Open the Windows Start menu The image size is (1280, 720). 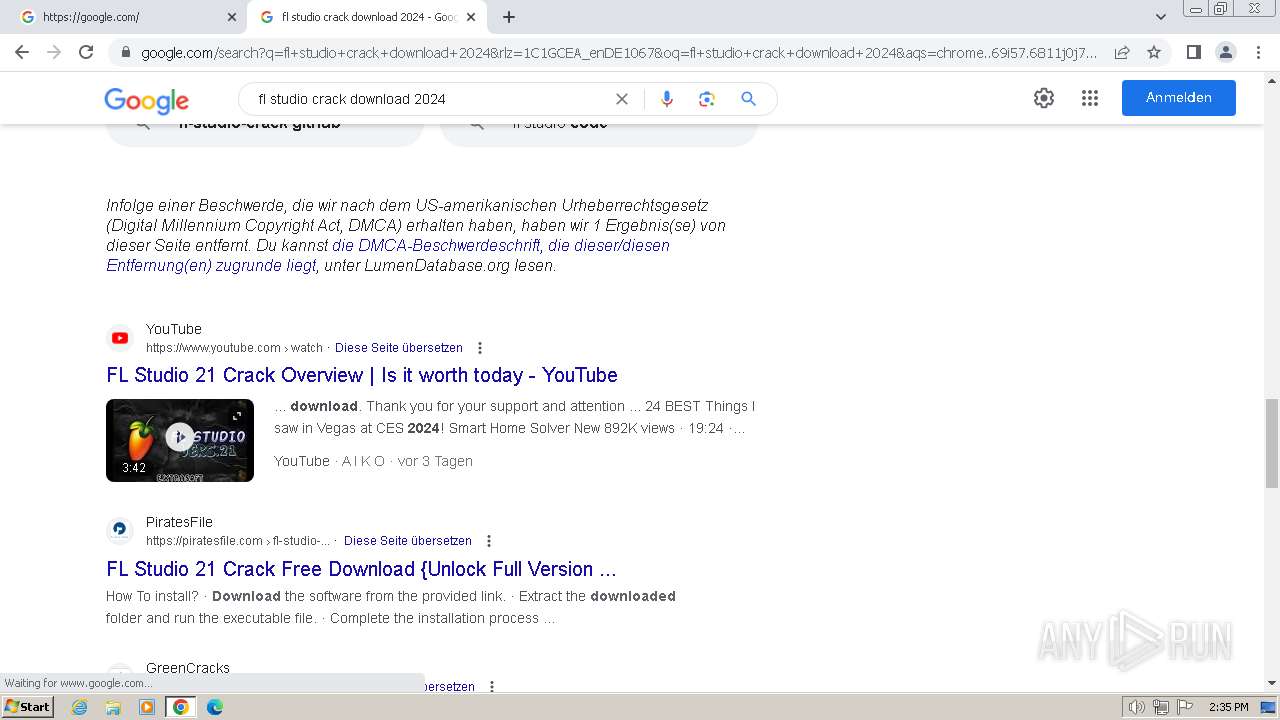[28, 707]
